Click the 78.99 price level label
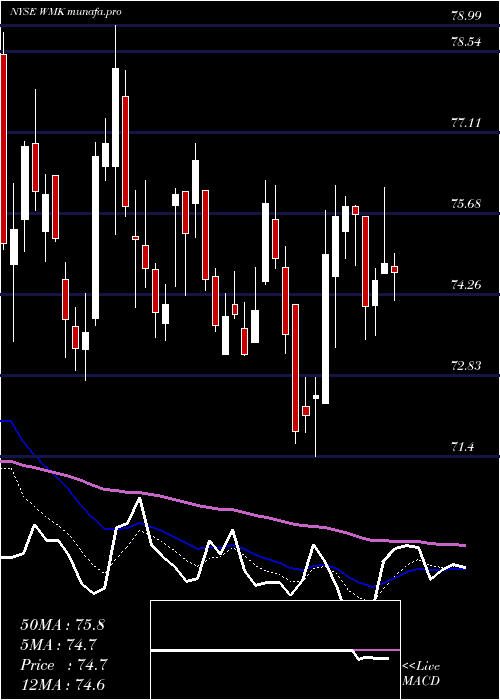The width and height of the screenshot is (500, 700). (x=466, y=16)
